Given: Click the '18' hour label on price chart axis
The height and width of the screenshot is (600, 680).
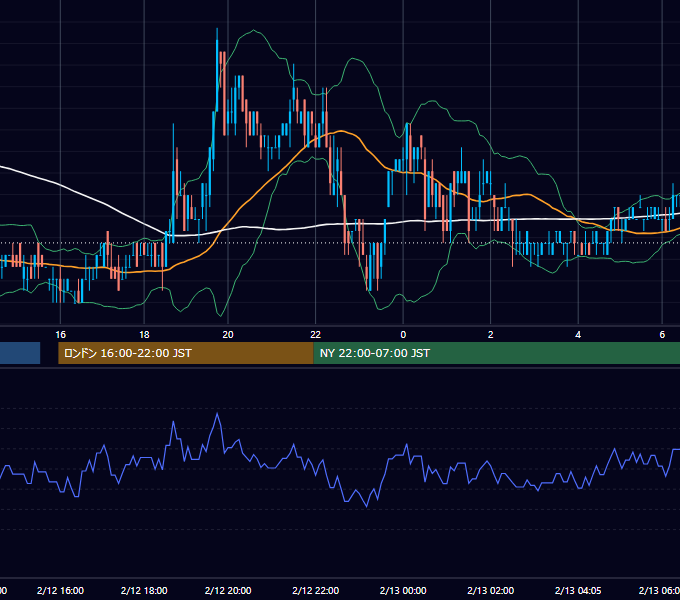Looking at the screenshot, I should [x=144, y=335].
